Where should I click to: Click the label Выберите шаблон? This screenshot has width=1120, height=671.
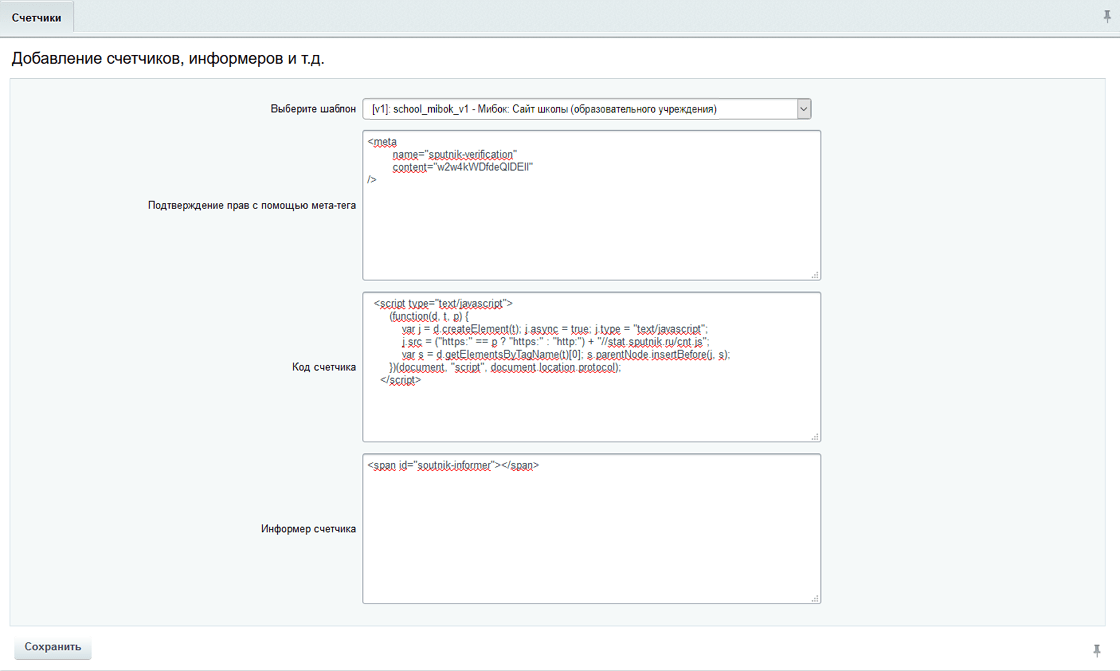click(313, 109)
